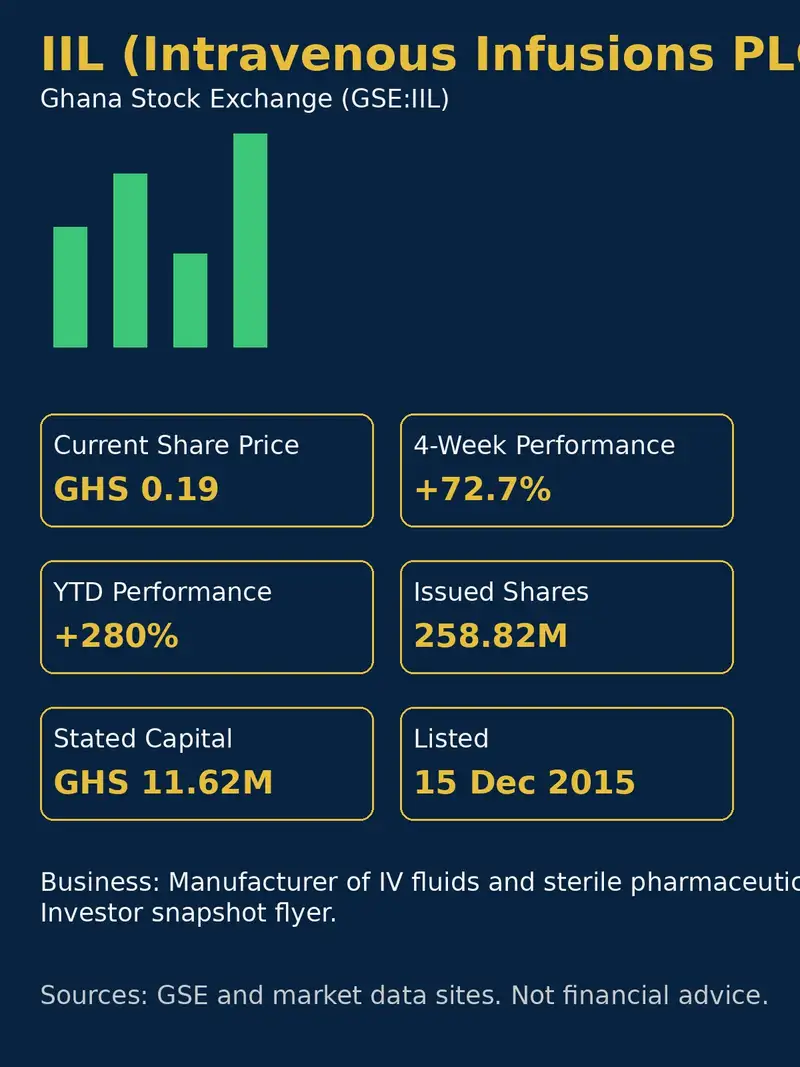Click the 4-Week Performance card
Screen dimensions: 800x1067
567,470
